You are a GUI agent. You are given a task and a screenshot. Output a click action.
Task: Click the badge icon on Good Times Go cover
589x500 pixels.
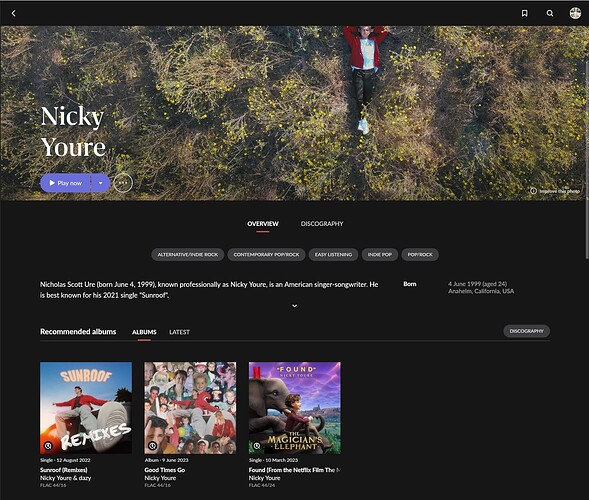152,446
